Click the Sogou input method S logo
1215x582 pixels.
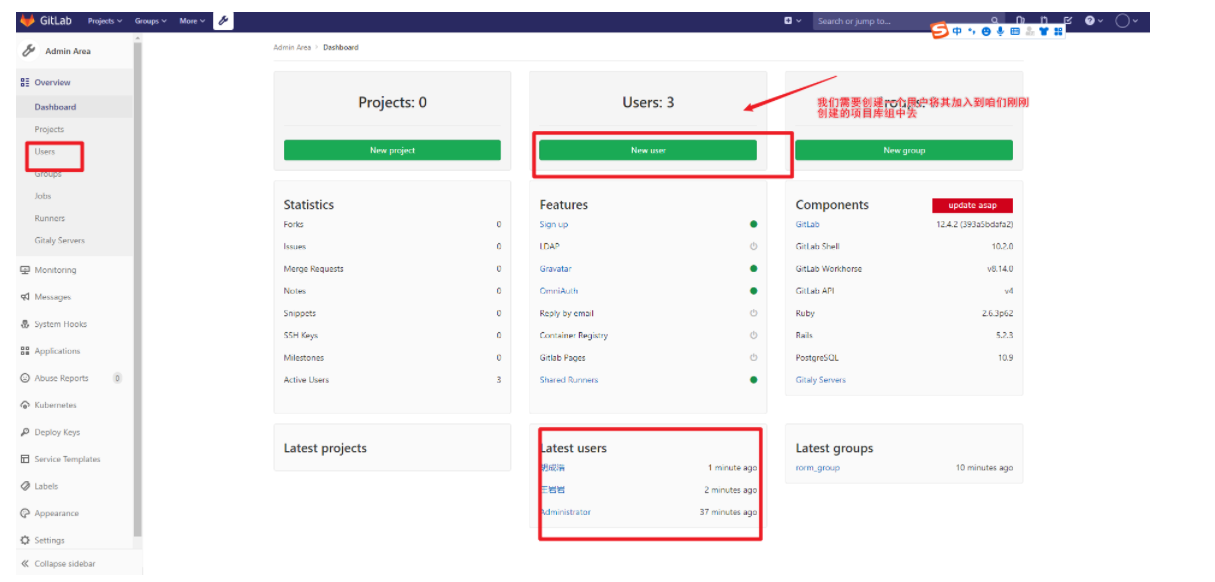pyautogui.click(x=940, y=31)
